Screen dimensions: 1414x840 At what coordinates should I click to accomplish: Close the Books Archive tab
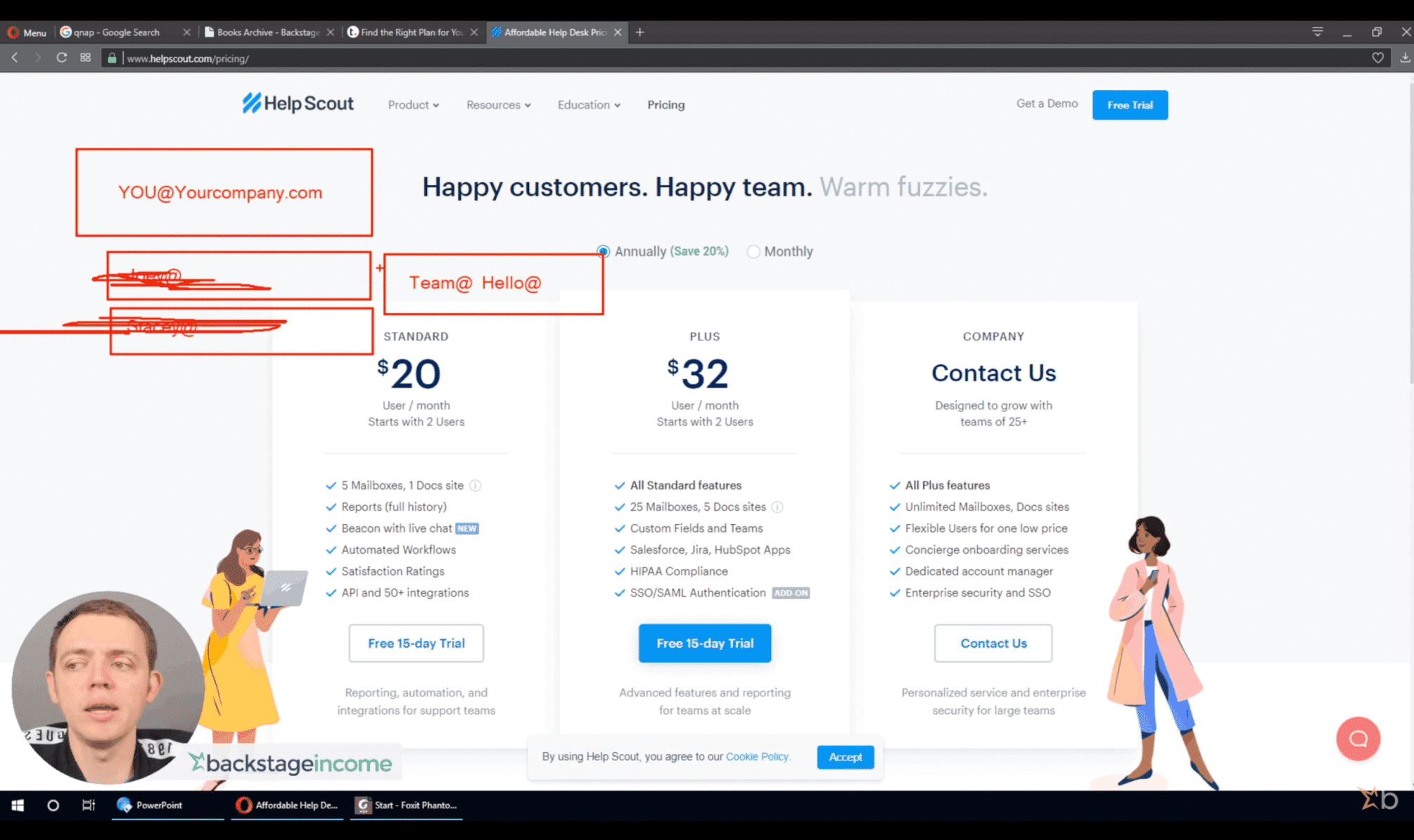click(330, 32)
